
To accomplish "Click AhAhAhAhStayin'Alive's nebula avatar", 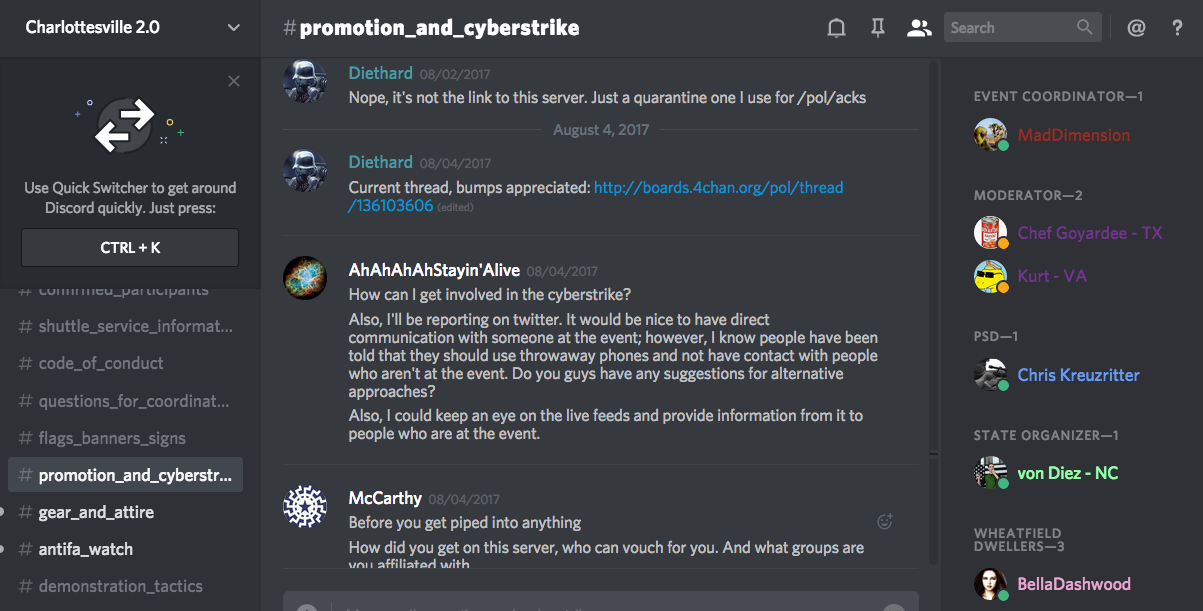I will coord(305,278).
